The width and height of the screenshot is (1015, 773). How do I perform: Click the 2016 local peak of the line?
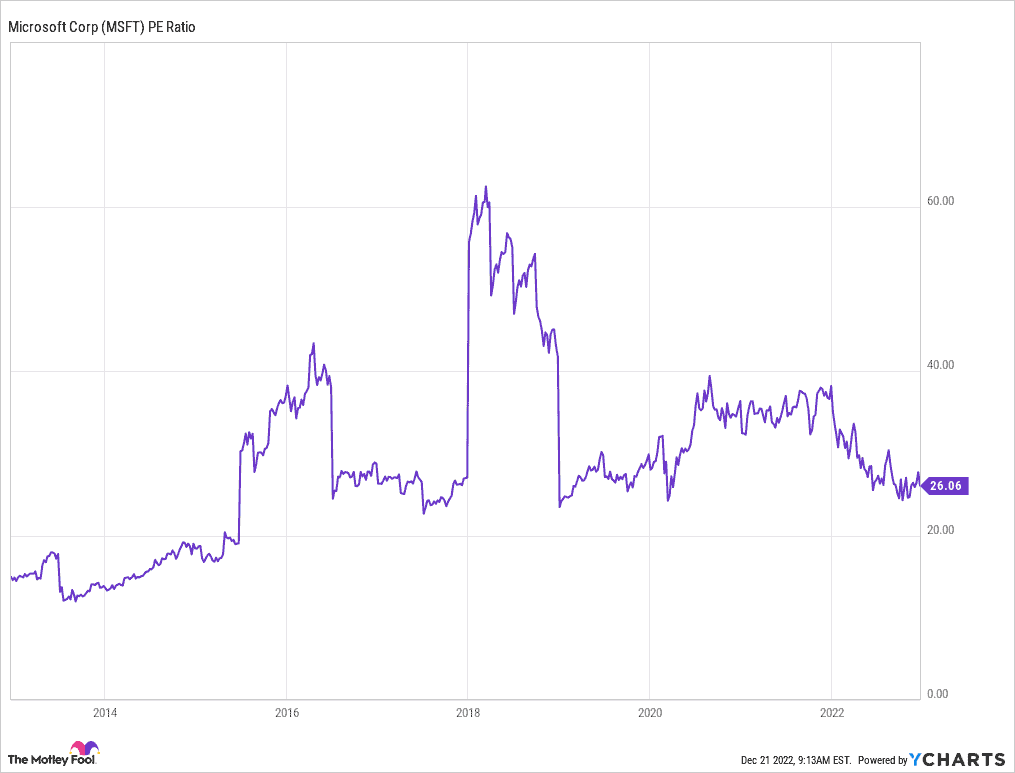314,344
